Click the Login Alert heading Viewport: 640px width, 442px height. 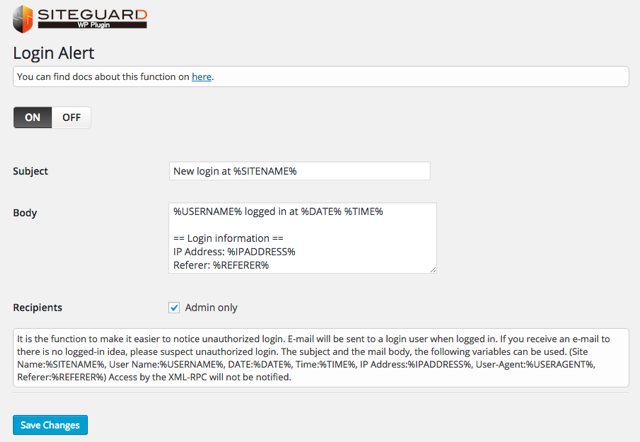pyautogui.click(x=53, y=53)
